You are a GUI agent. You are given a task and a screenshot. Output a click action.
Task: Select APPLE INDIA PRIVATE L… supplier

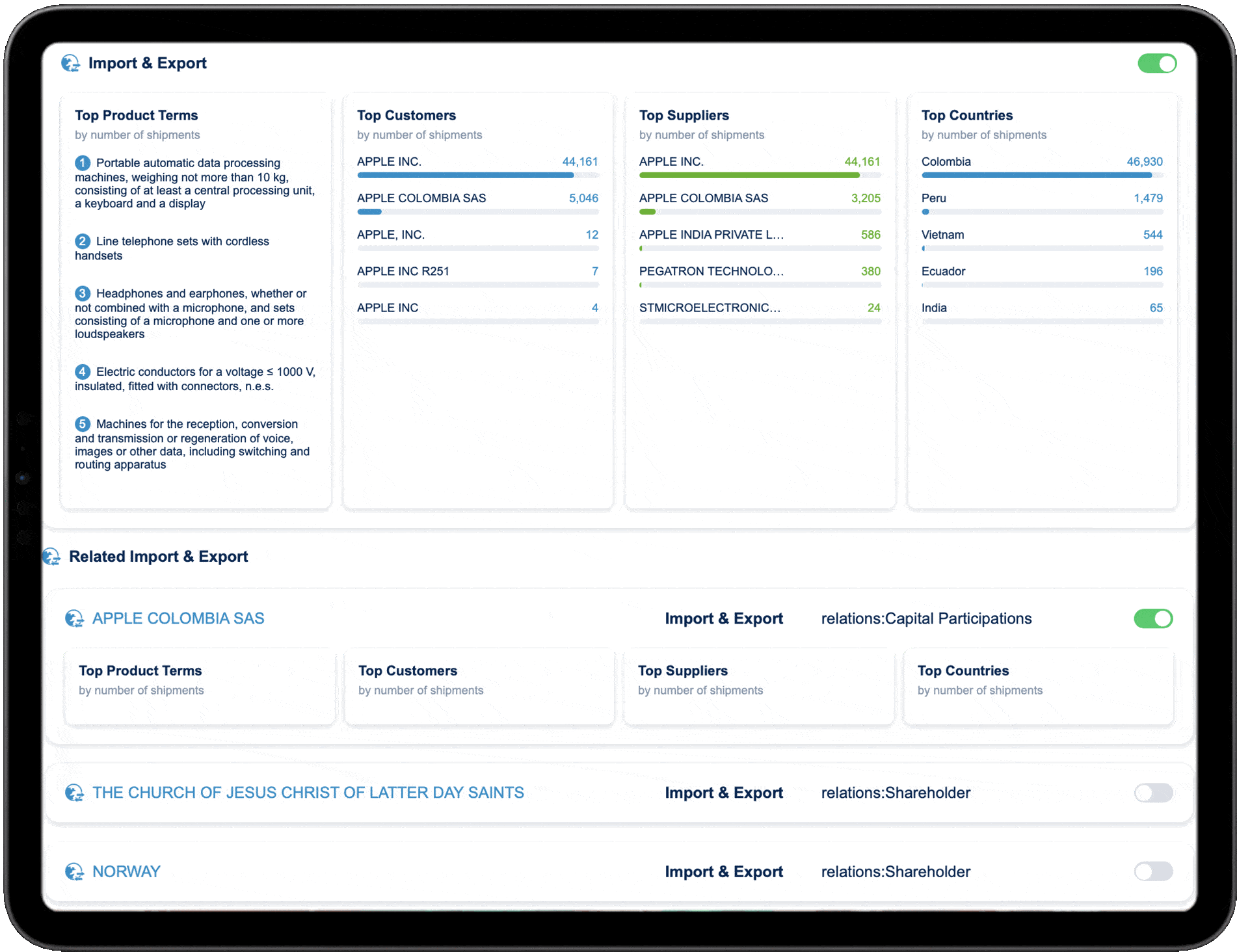[x=712, y=235]
